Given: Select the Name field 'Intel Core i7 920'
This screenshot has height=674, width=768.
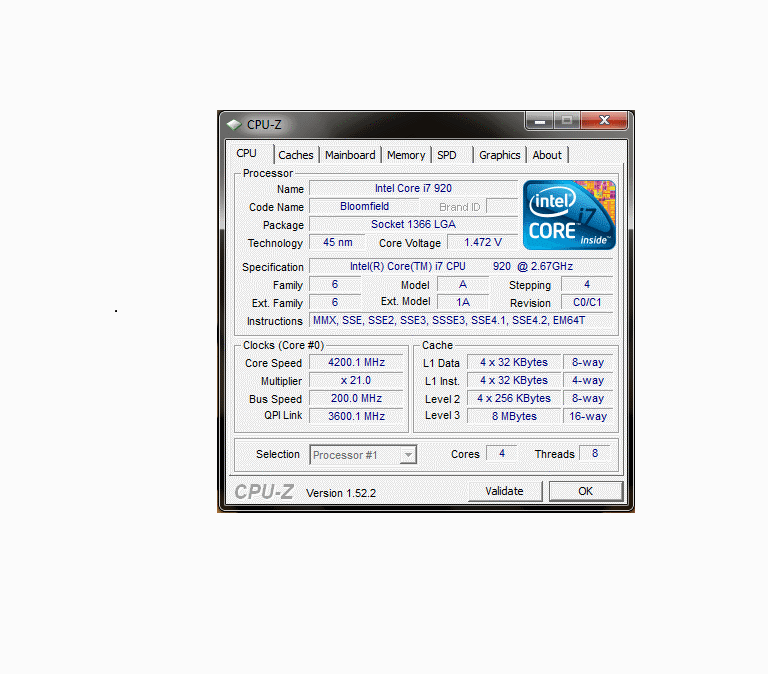Looking at the screenshot, I should click(x=413, y=189).
